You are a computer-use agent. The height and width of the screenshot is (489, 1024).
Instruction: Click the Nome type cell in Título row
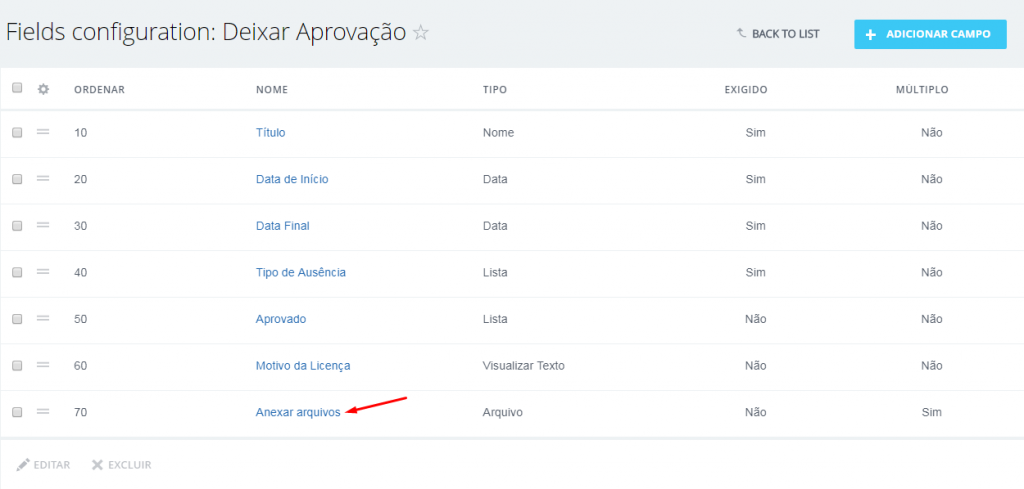point(498,133)
